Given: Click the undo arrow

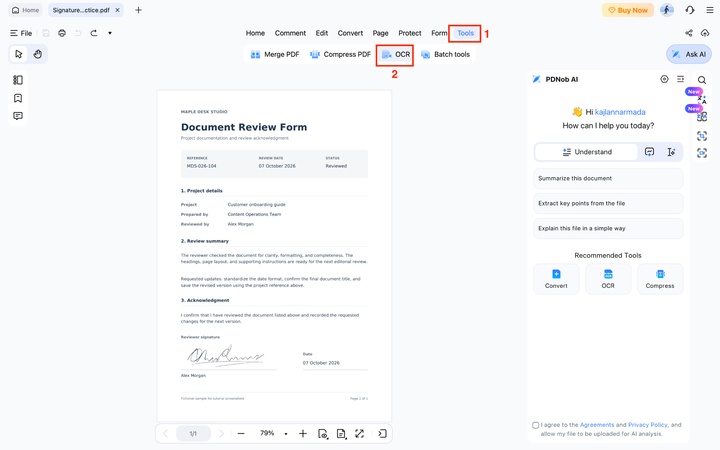Looking at the screenshot, I should click(x=78, y=33).
